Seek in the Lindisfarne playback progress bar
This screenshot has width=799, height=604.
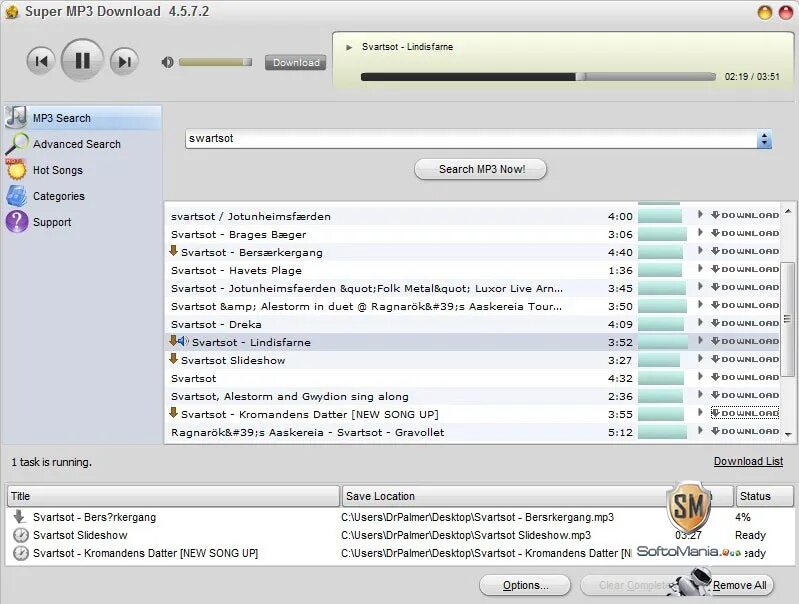538,76
